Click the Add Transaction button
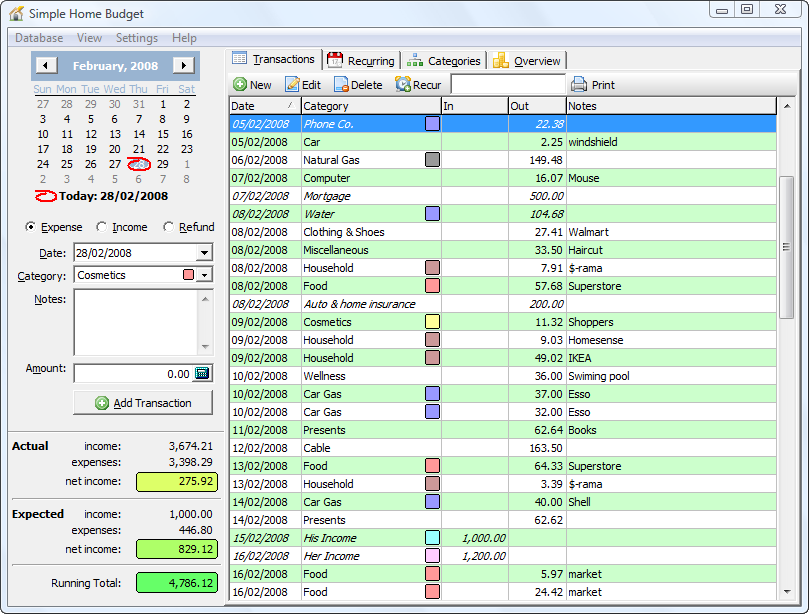809x614 pixels. click(143, 403)
